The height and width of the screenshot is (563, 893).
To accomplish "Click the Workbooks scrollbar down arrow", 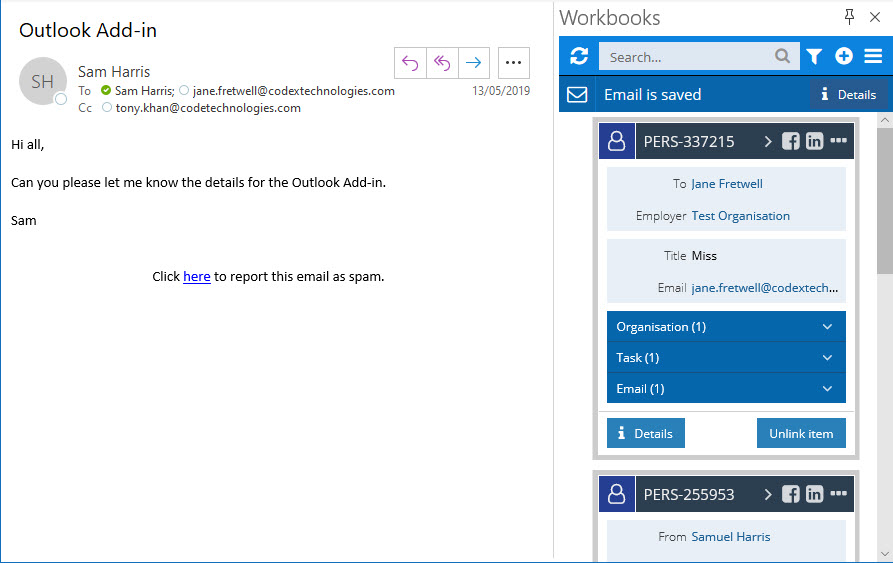I will pyautogui.click(x=884, y=553).
